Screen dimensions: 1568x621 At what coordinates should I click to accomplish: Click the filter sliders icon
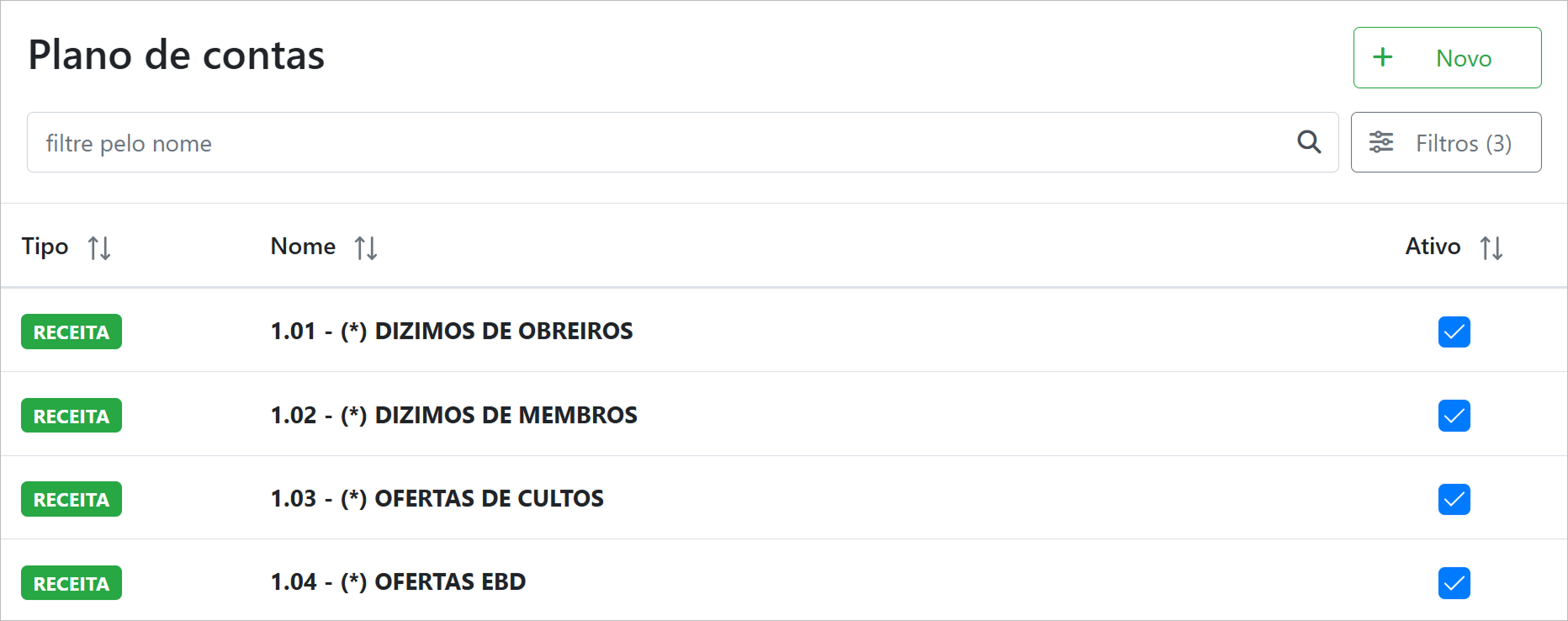(x=1381, y=142)
